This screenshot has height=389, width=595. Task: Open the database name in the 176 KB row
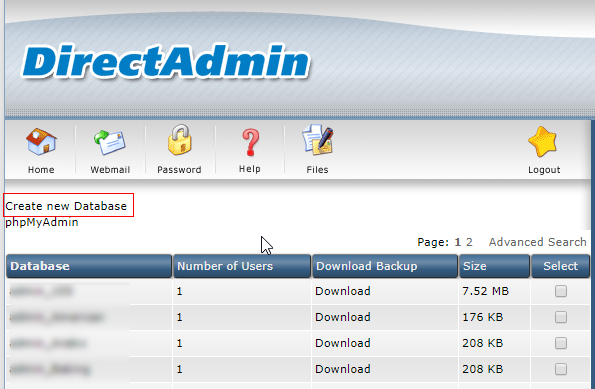coord(56,317)
